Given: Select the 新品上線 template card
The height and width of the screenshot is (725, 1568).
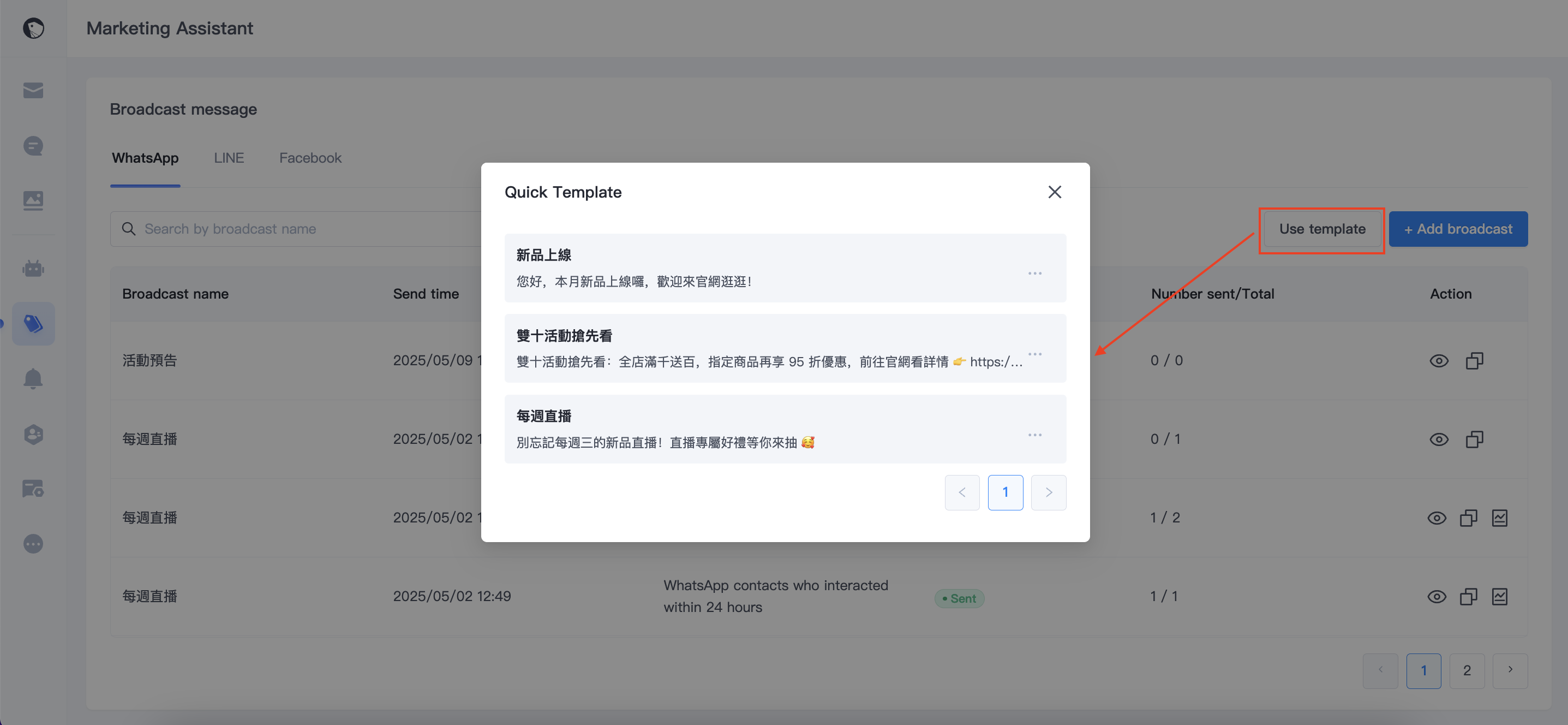Looking at the screenshot, I should point(785,268).
